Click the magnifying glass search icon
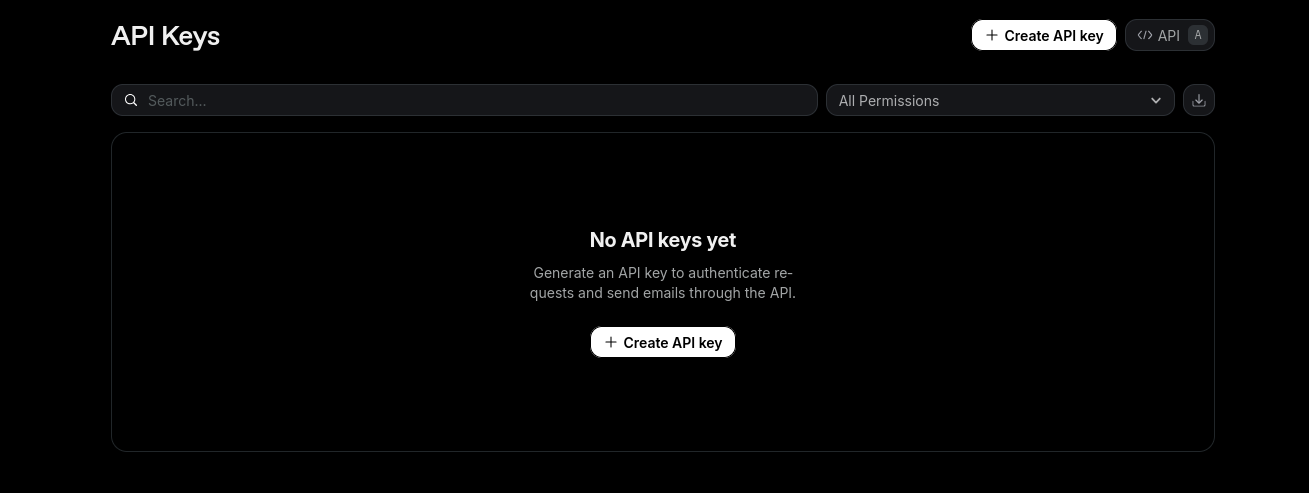1309x493 pixels. click(x=131, y=100)
